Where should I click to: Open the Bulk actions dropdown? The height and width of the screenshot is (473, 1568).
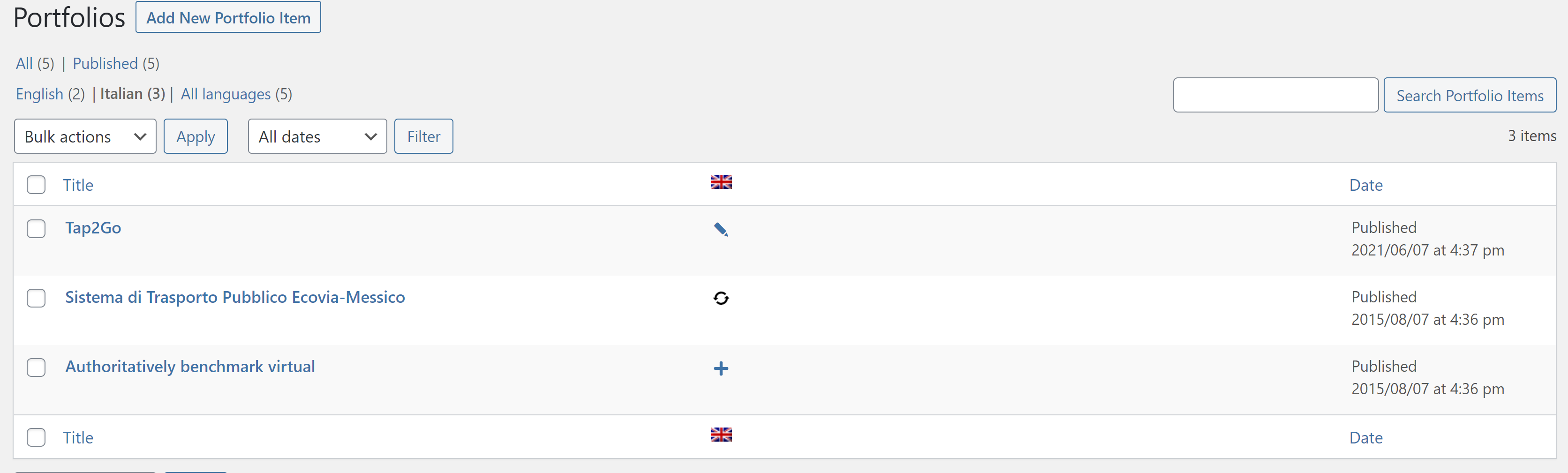point(85,136)
